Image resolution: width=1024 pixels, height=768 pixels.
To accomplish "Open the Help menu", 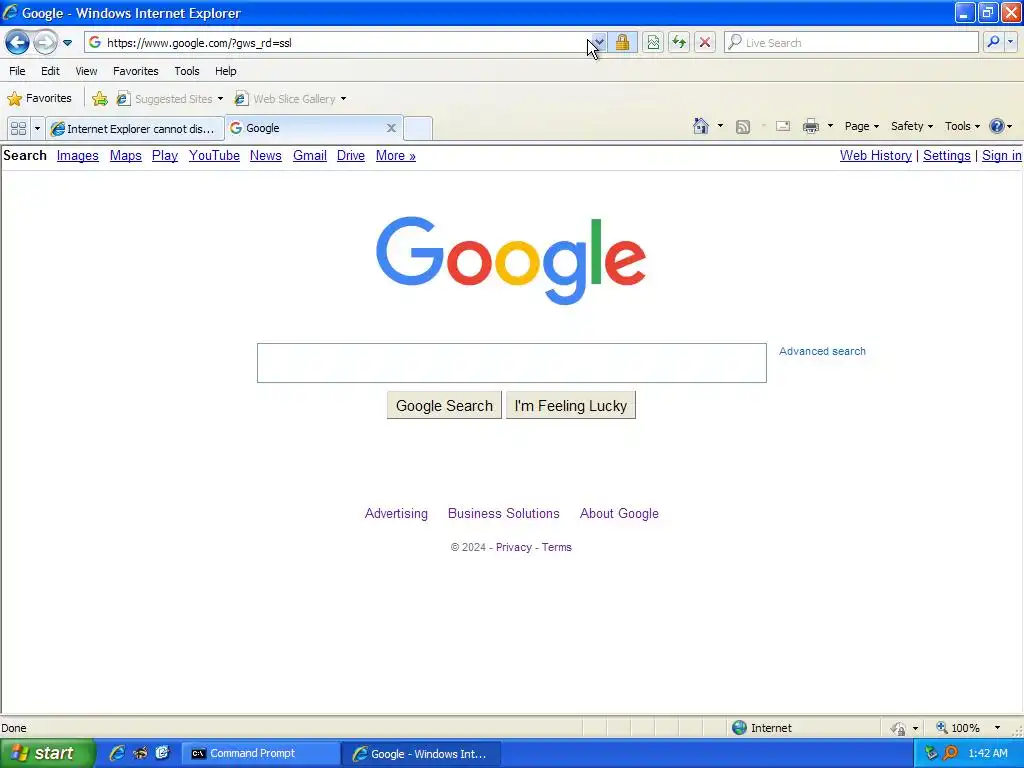I will coord(226,71).
